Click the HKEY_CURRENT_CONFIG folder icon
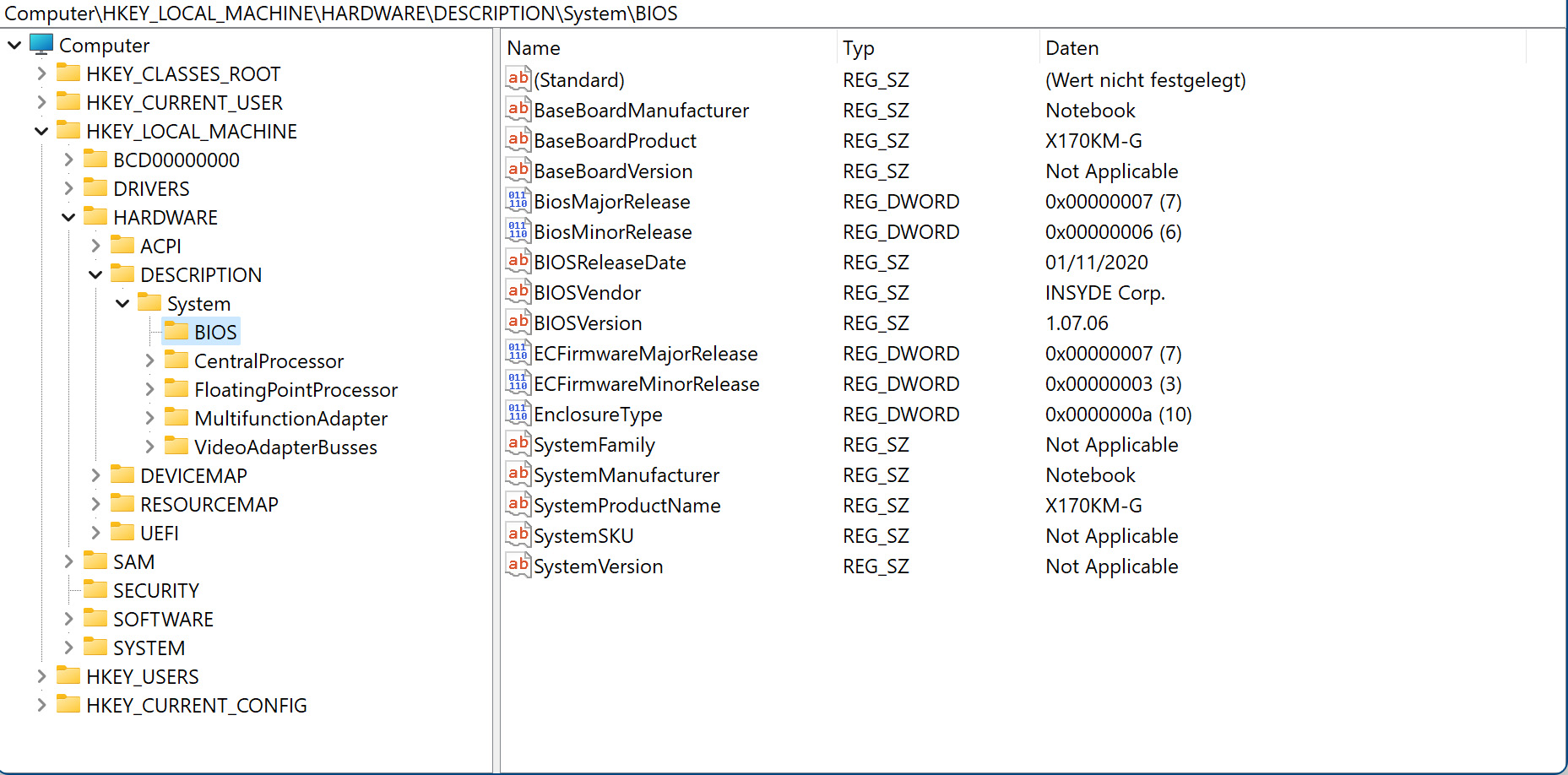Viewport: 1568px width, 775px height. (x=68, y=704)
